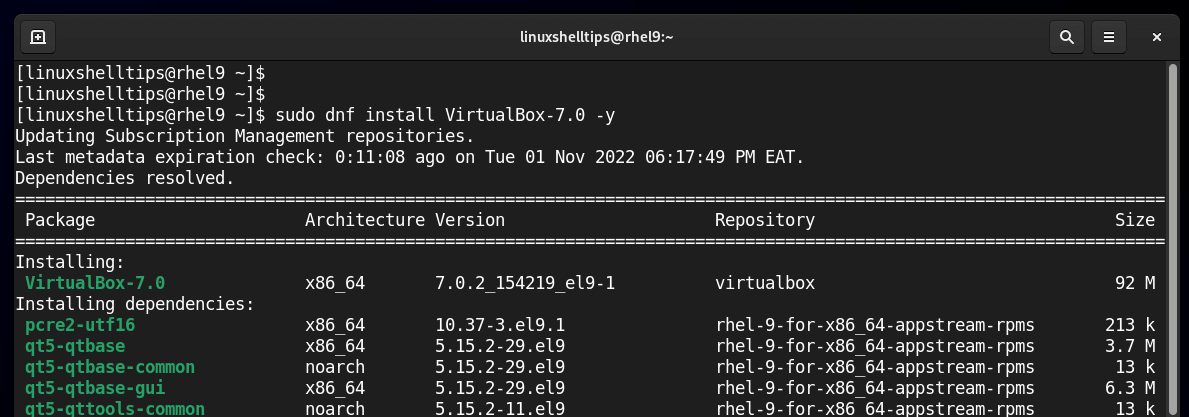Click the green VirtualBox-7.0 package name
Image resolution: width=1189 pixels, height=417 pixels.
coord(95,283)
